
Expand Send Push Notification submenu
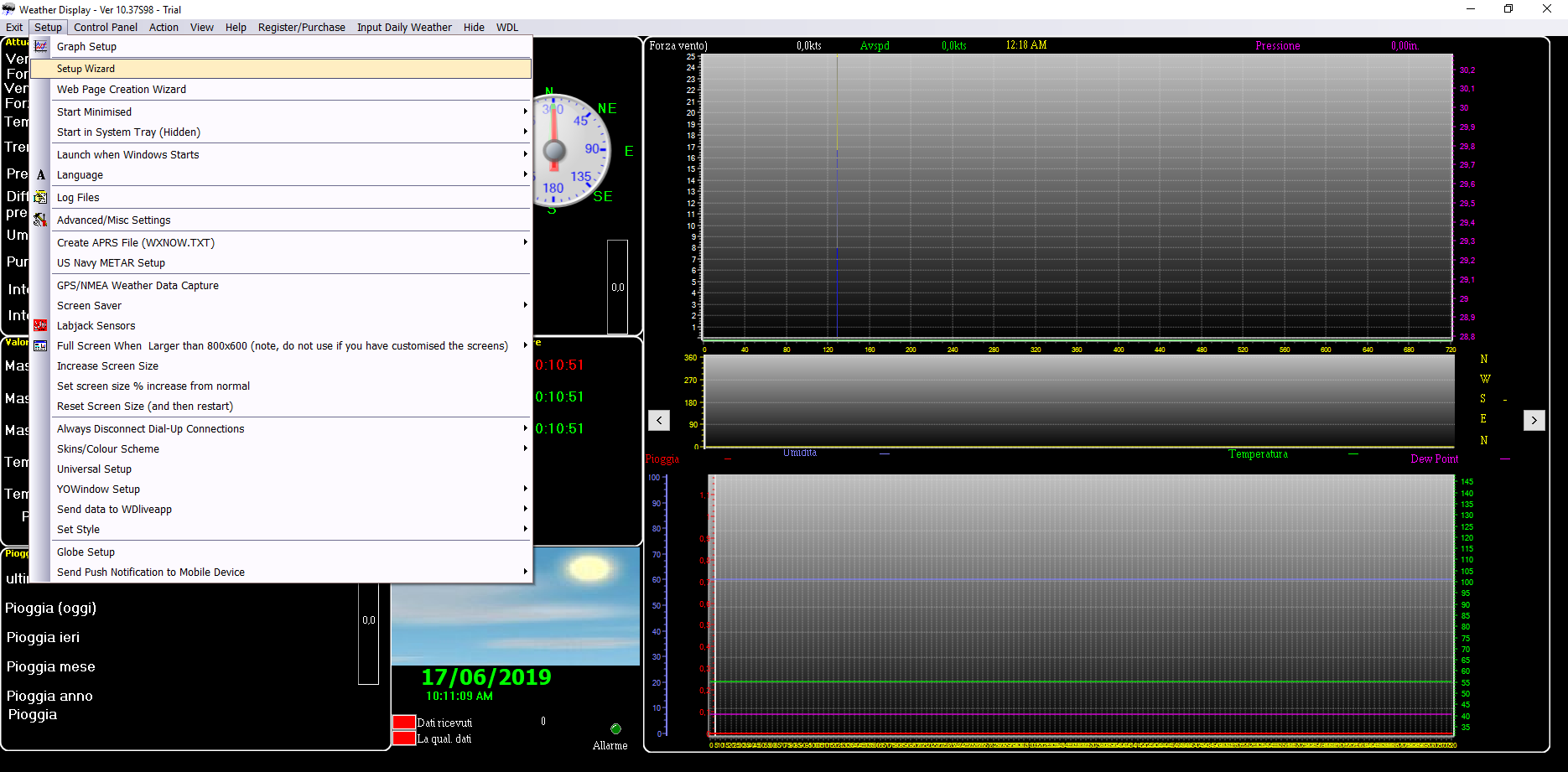click(x=526, y=572)
